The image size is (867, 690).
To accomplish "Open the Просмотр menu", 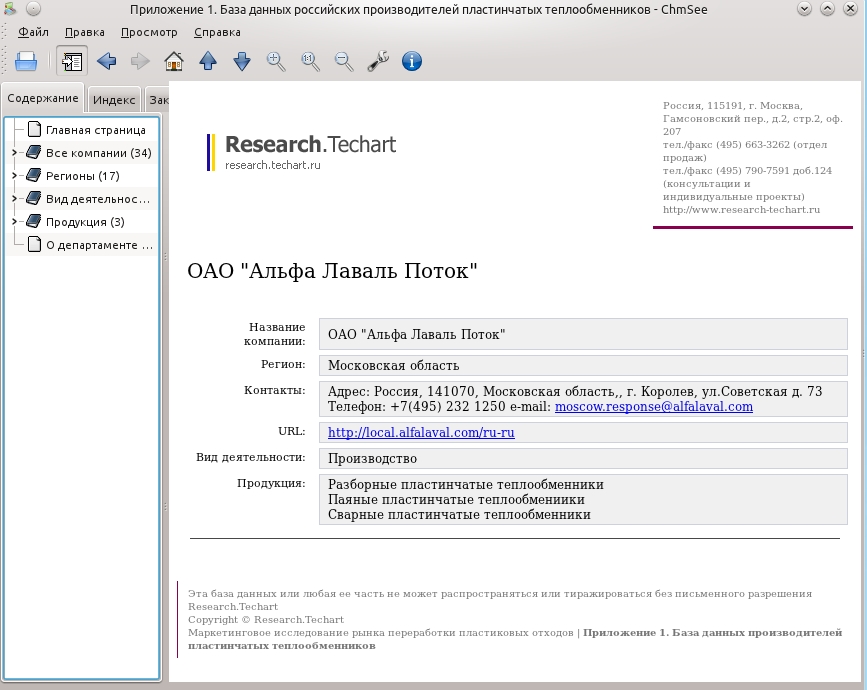I will click(149, 32).
